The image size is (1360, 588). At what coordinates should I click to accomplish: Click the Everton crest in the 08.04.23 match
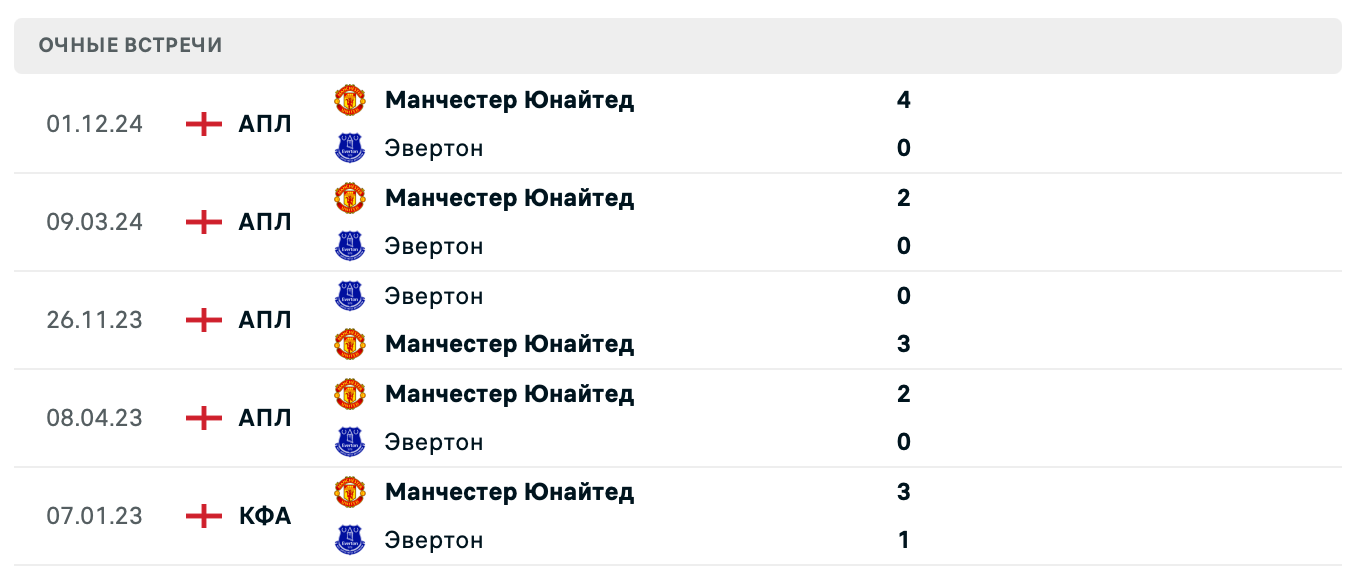click(350, 442)
